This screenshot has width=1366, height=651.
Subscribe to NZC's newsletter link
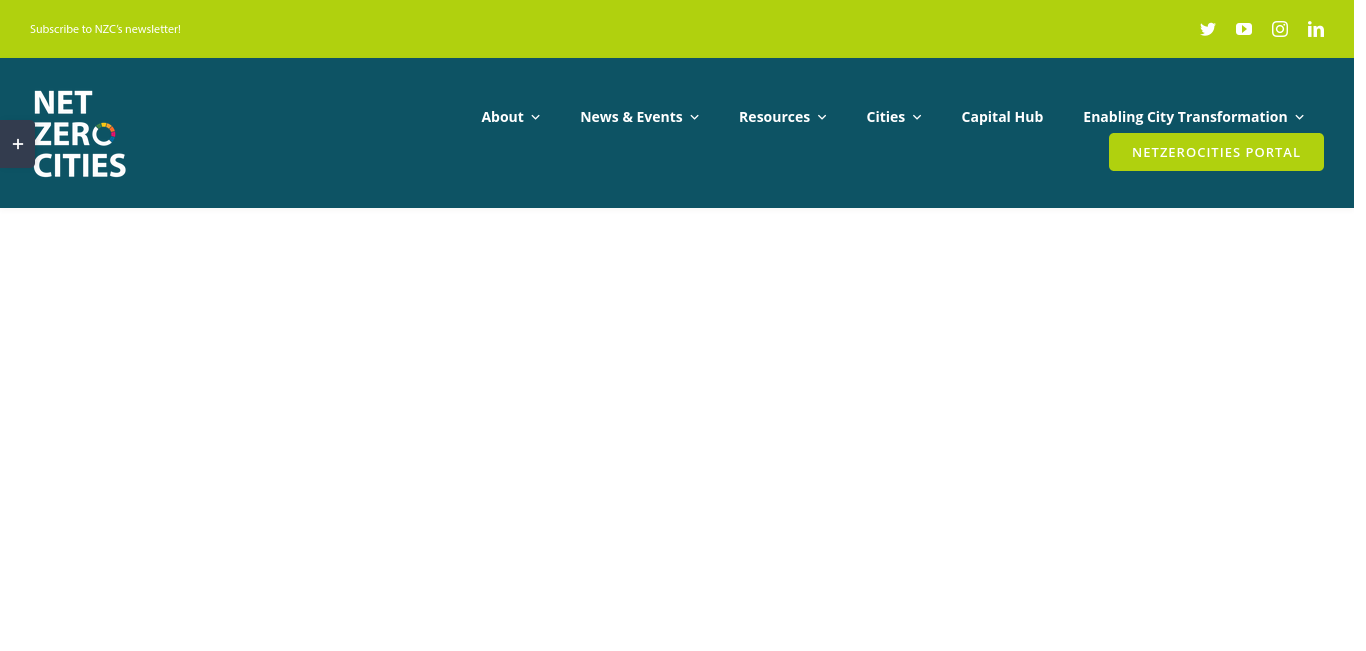[x=105, y=29]
